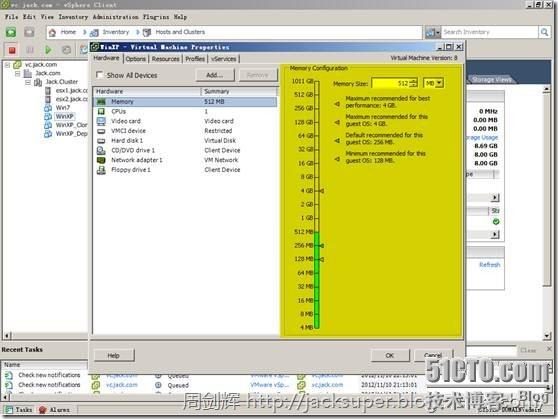Select the CD/DVD drive 1 icon
This screenshot has width=558, height=419.
click(101, 151)
